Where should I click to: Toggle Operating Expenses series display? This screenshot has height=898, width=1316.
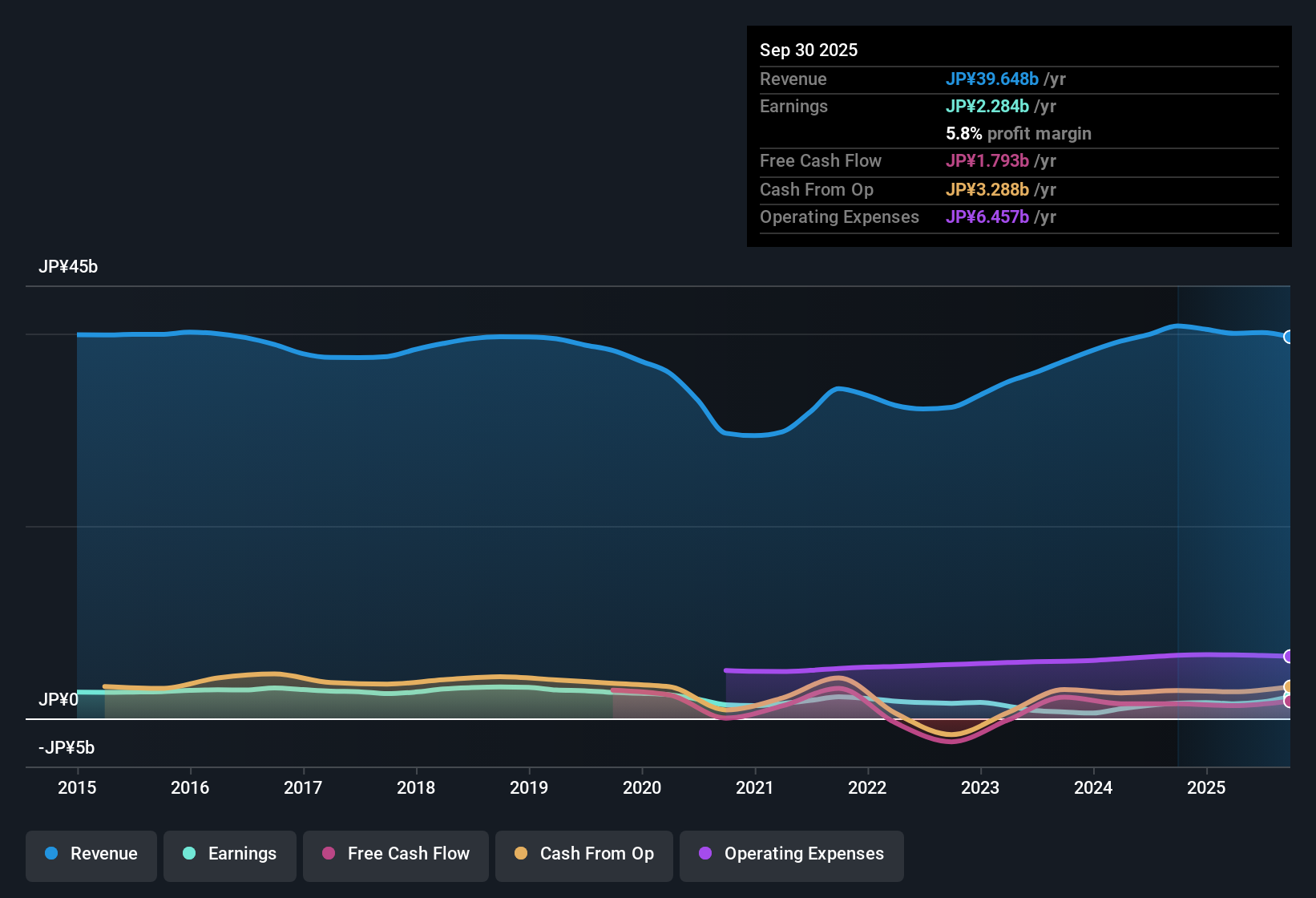[791, 854]
